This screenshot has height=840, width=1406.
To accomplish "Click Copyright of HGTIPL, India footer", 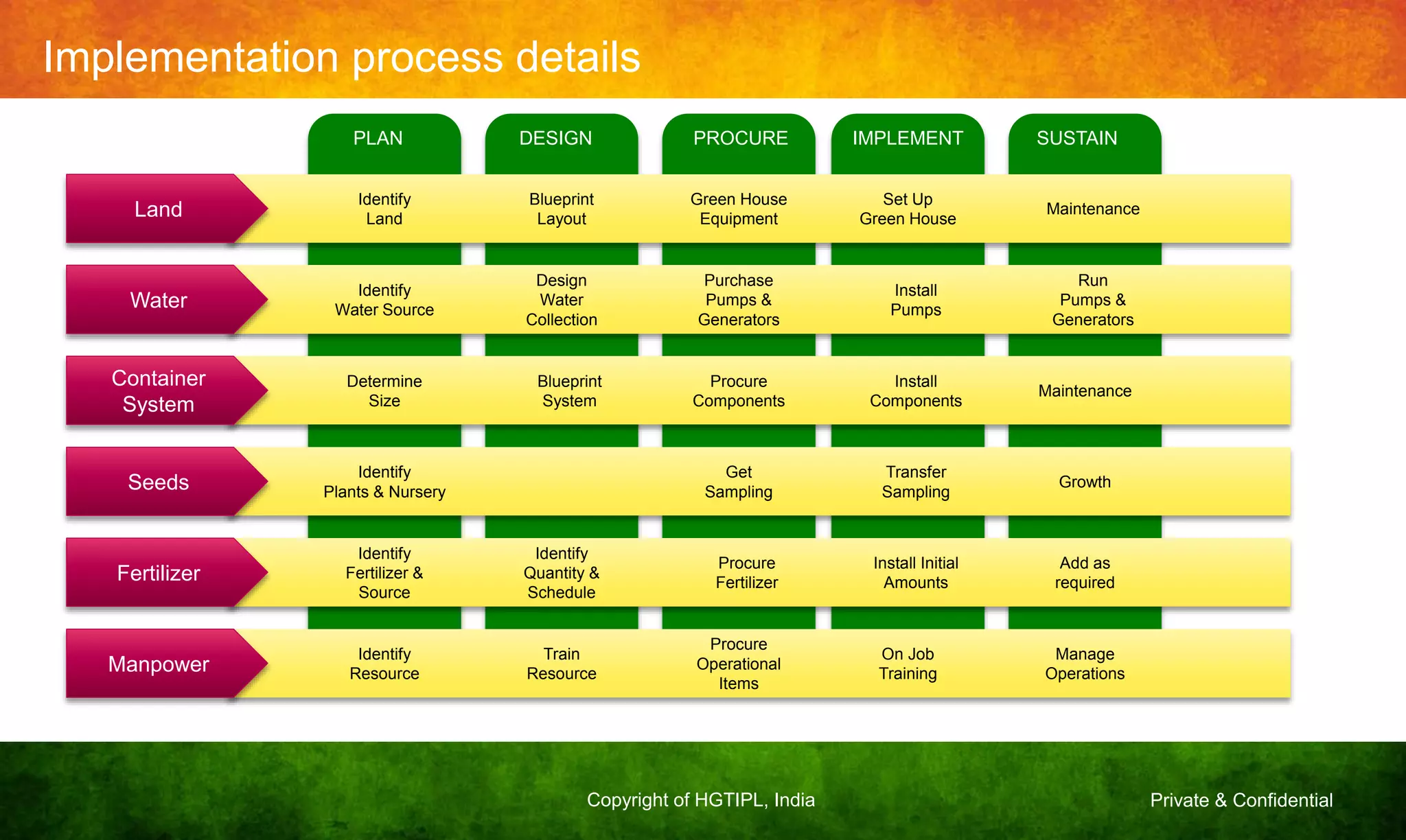I will coord(700,800).
